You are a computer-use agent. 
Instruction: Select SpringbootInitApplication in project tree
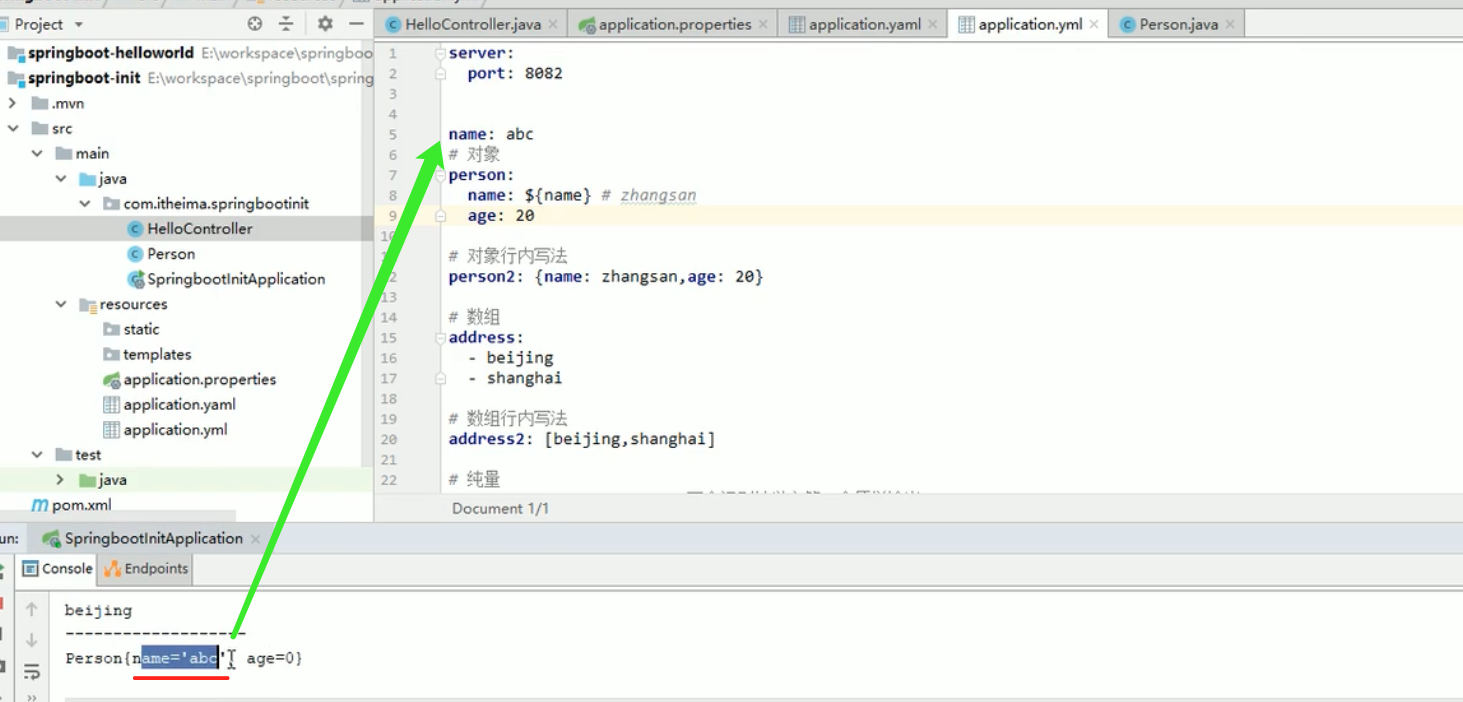pos(236,279)
